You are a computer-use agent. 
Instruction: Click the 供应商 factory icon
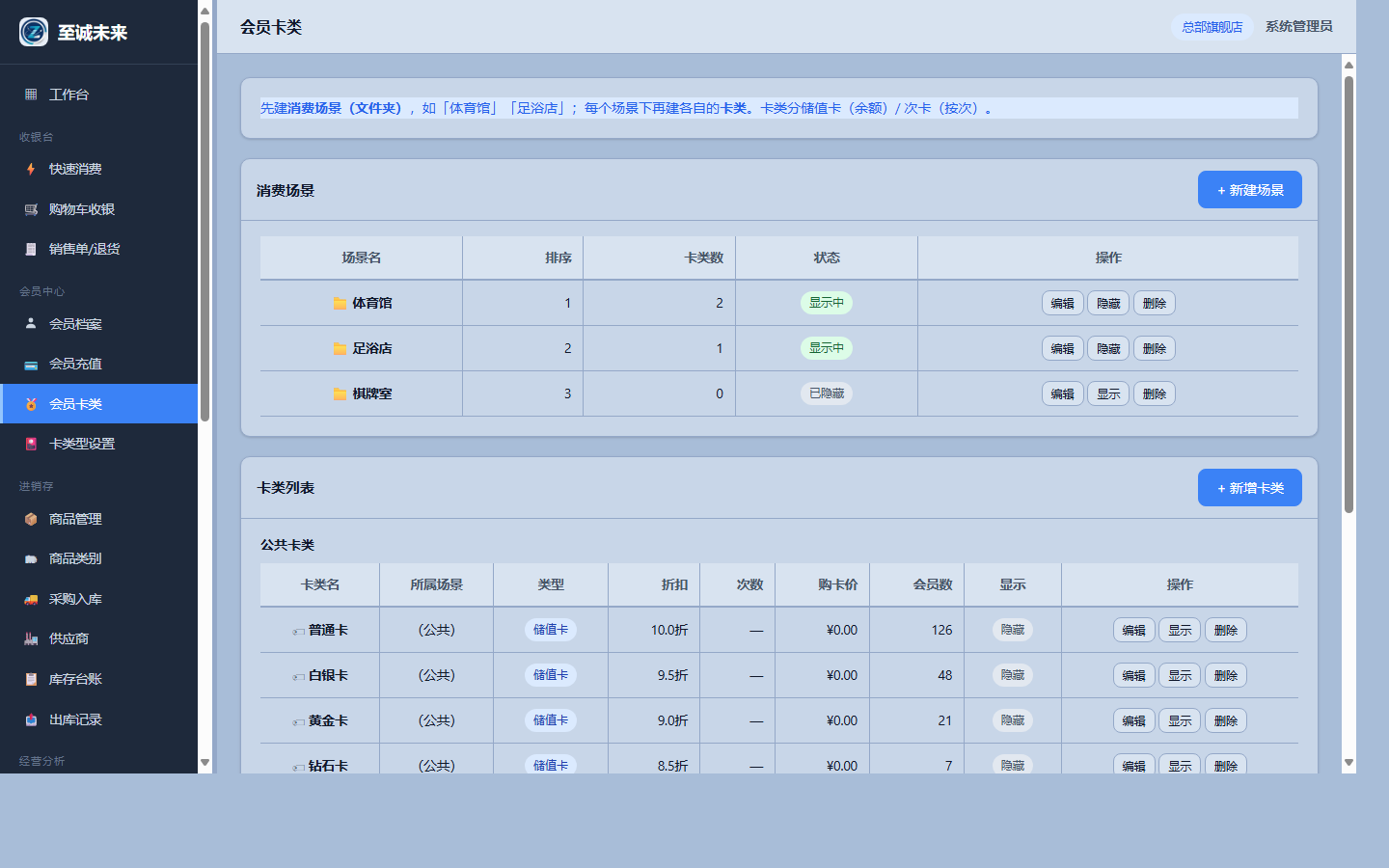31,638
